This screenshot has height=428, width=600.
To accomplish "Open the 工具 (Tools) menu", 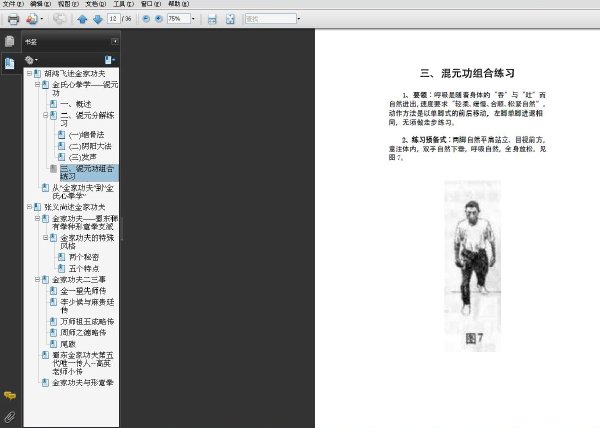I will pyautogui.click(x=123, y=4).
